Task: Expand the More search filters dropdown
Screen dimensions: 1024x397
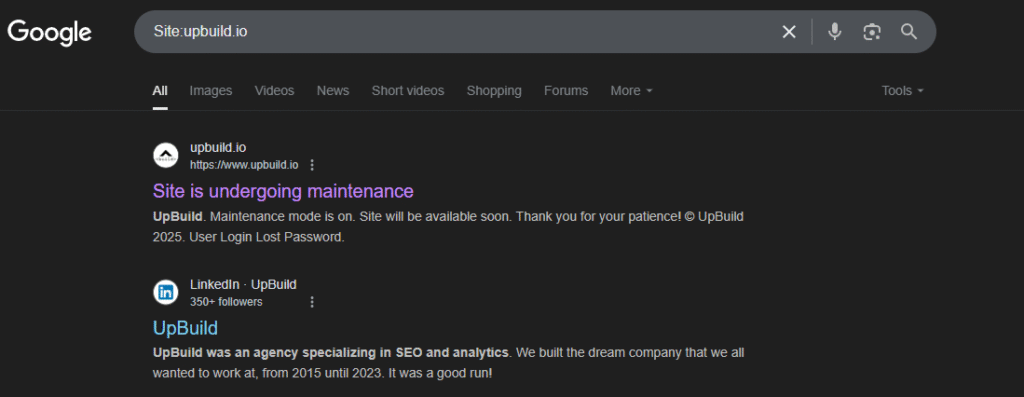Action: point(631,91)
